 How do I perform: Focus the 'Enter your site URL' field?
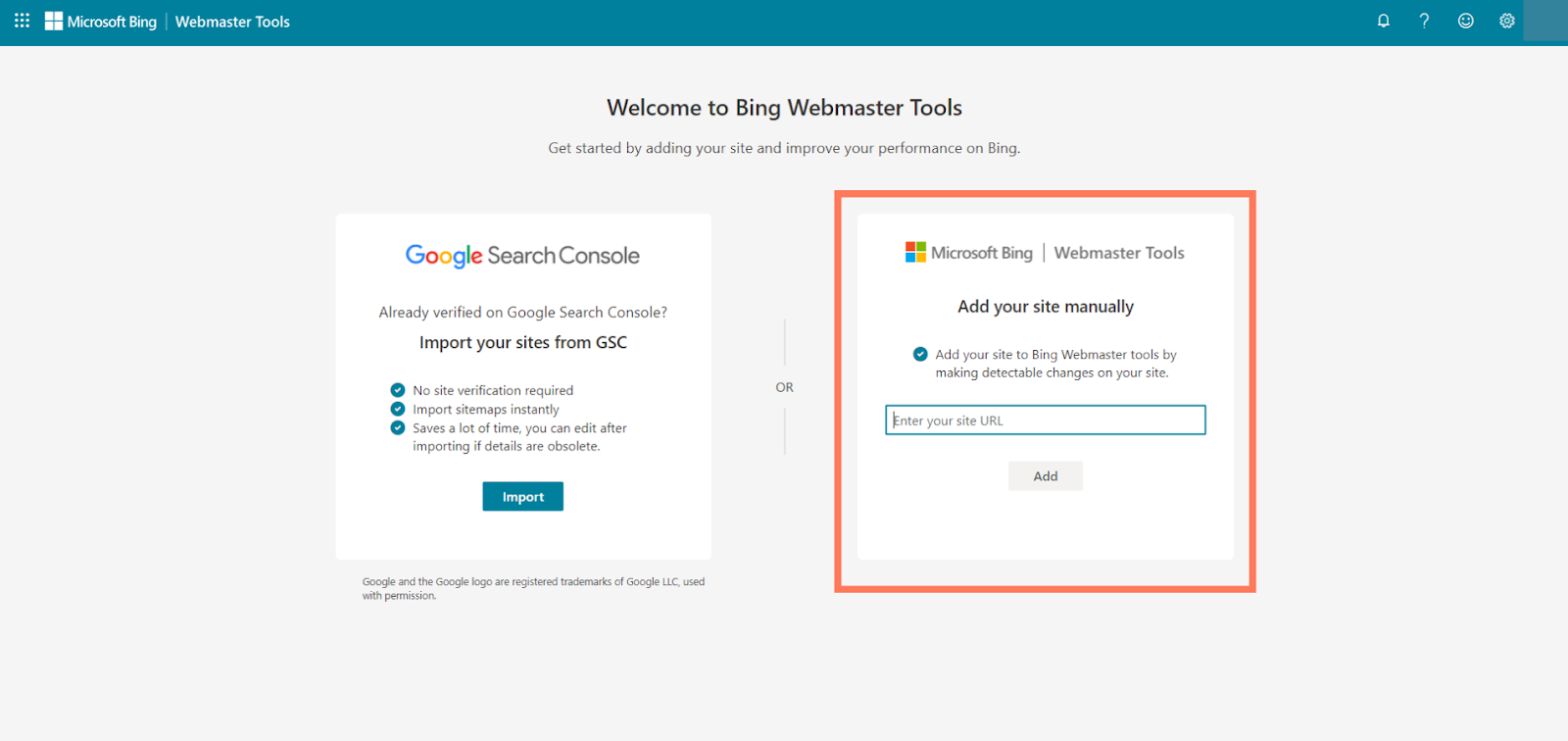pyautogui.click(x=1045, y=420)
